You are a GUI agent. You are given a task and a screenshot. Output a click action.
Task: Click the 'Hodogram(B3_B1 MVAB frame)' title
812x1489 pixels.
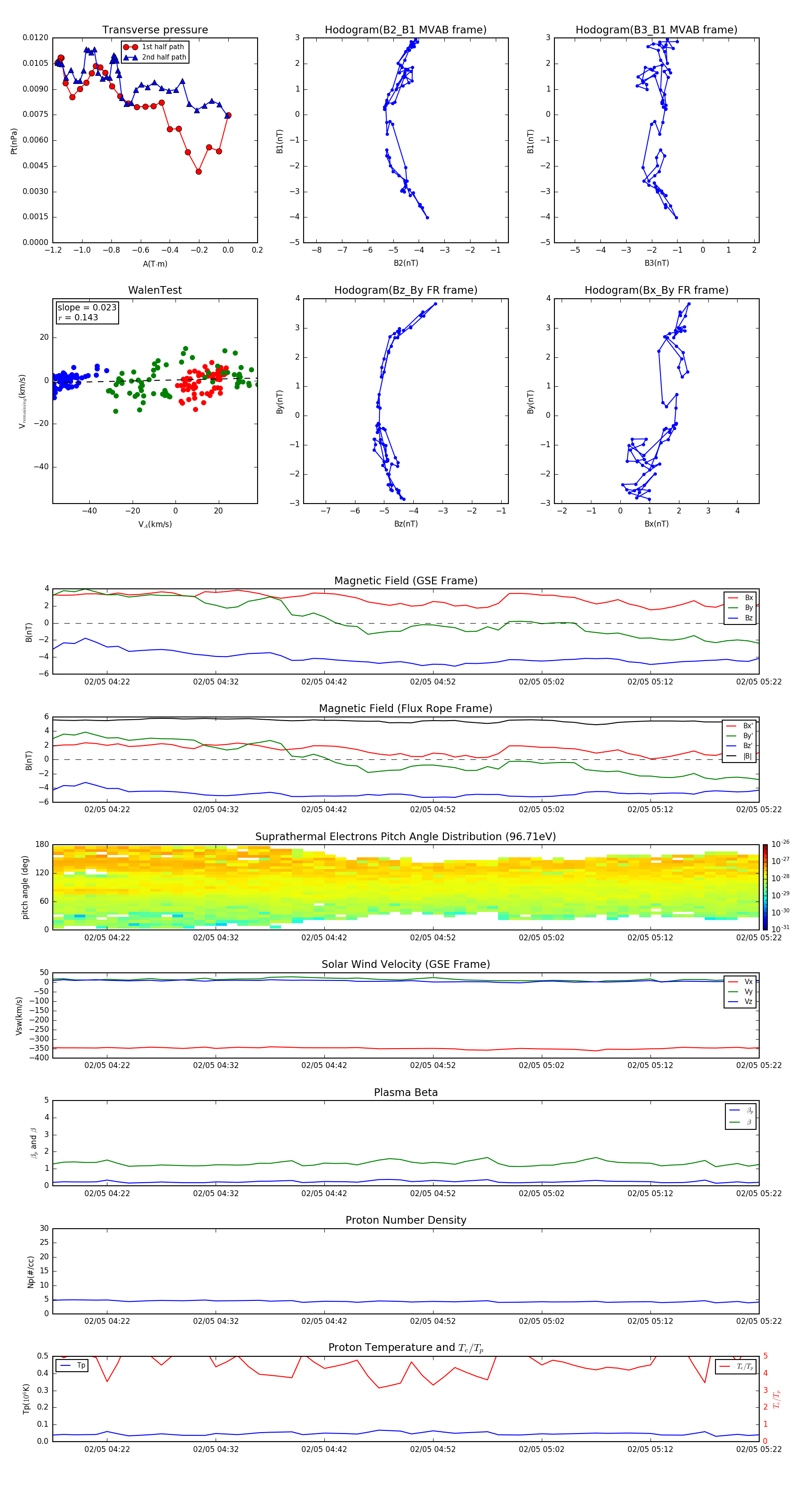pos(656,29)
